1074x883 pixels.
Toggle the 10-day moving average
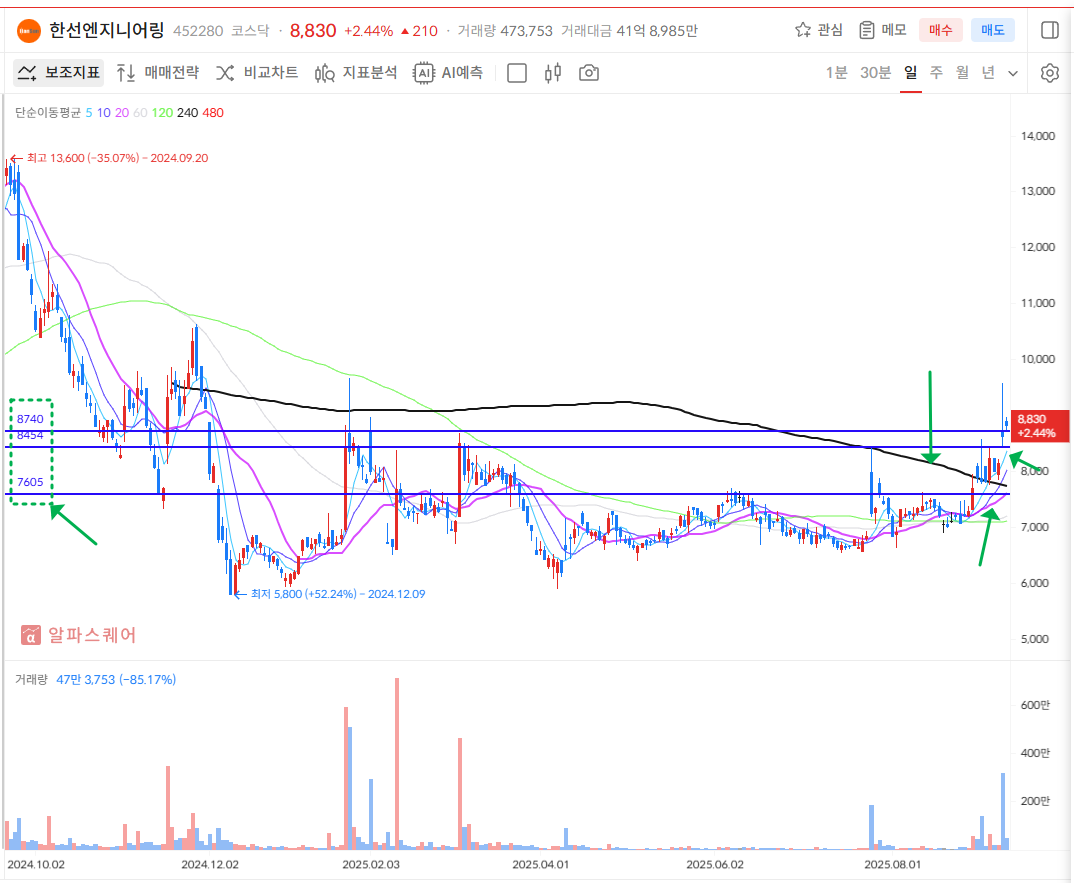pos(103,113)
